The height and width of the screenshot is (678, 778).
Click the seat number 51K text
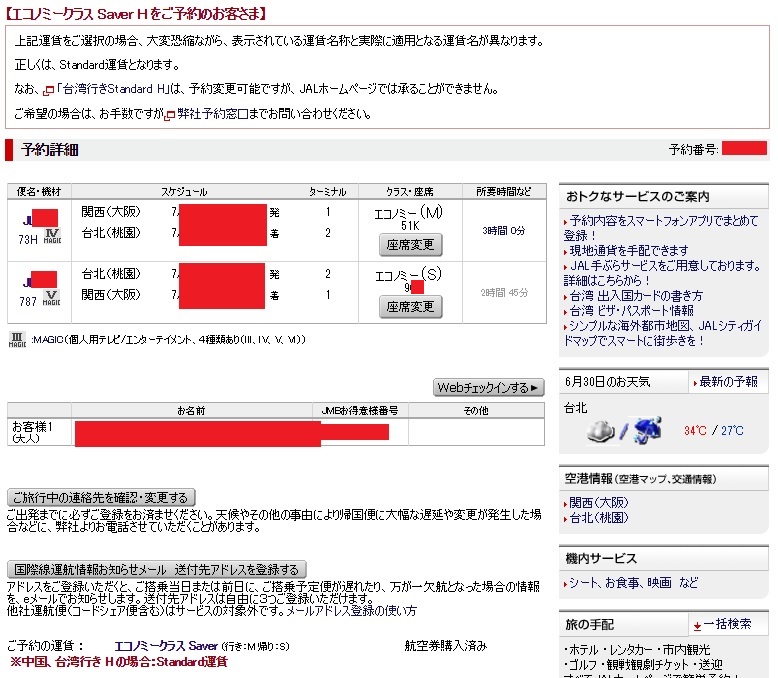tap(410, 225)
